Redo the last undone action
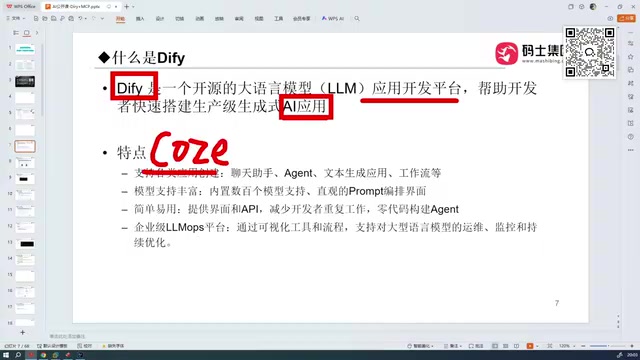Image resolution: width=640 pixels, height=360 pixels. pos(94,18)
